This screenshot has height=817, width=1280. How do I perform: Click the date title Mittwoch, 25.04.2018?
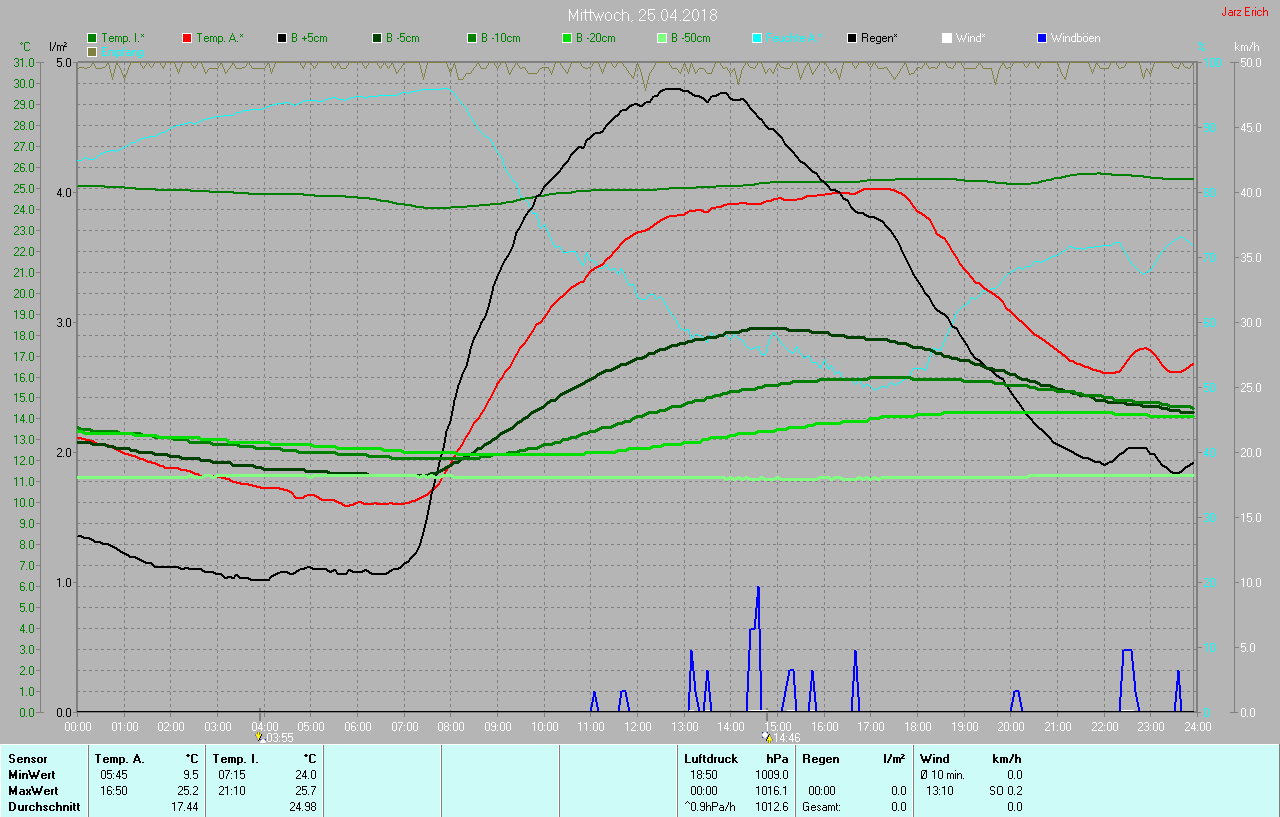642,15
